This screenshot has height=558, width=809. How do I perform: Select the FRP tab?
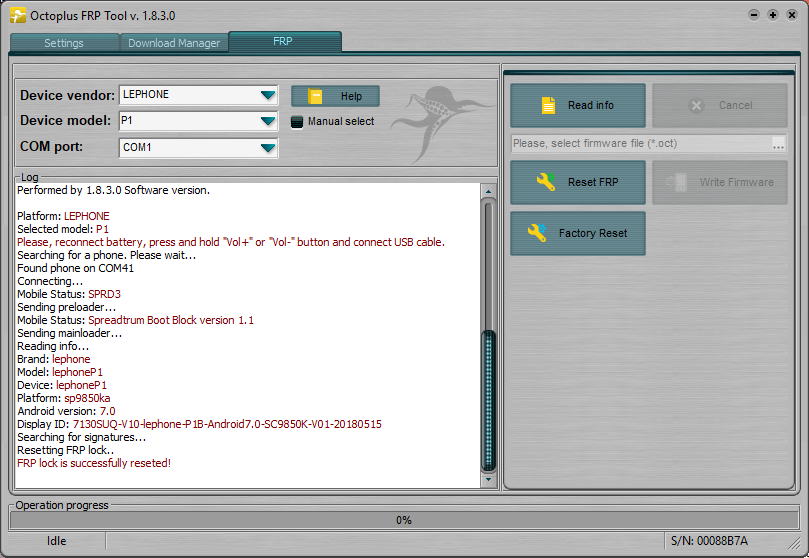[x=284, y=42]
